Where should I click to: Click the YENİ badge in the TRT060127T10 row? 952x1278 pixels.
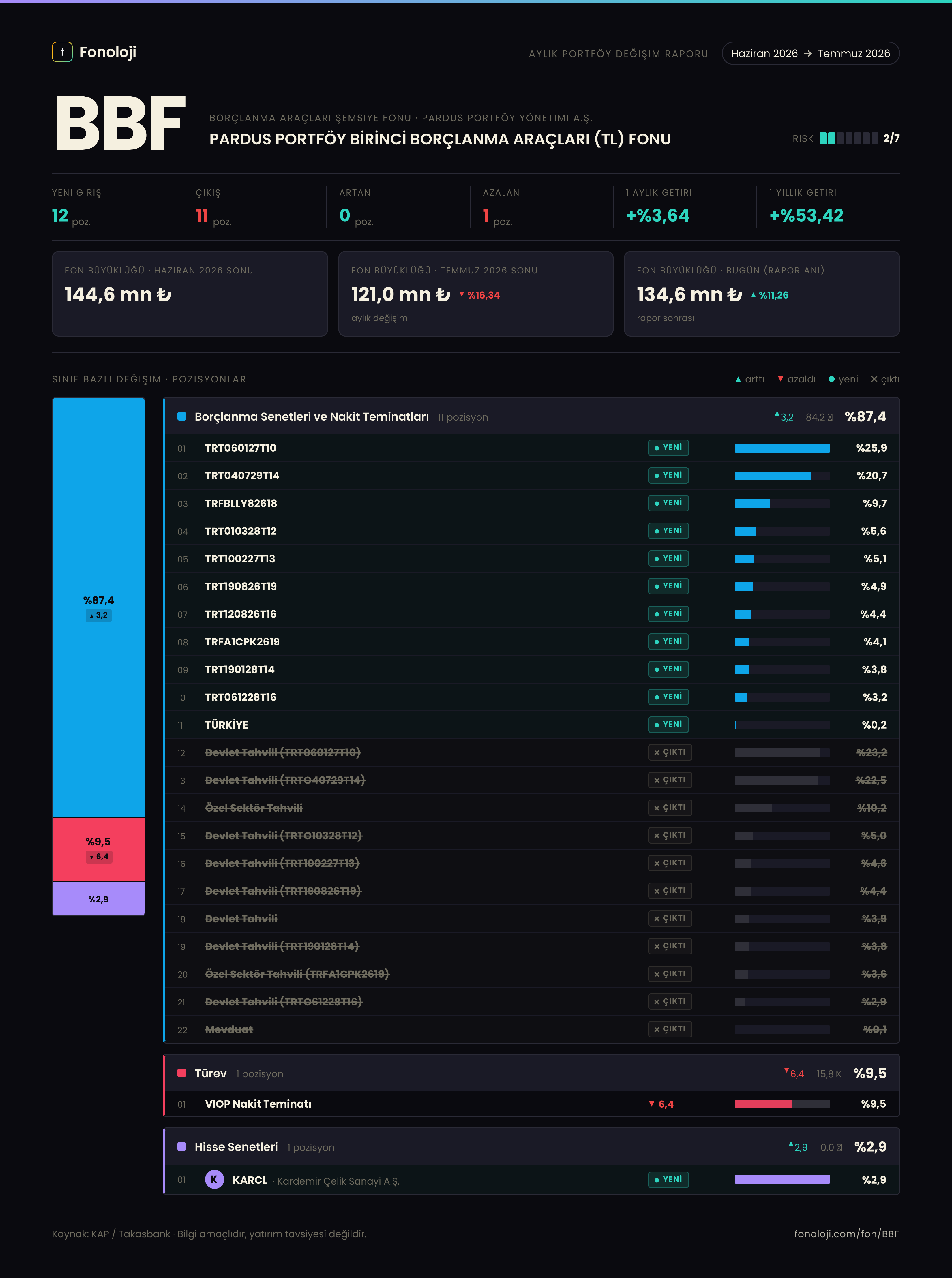click(x=668, y=448)
